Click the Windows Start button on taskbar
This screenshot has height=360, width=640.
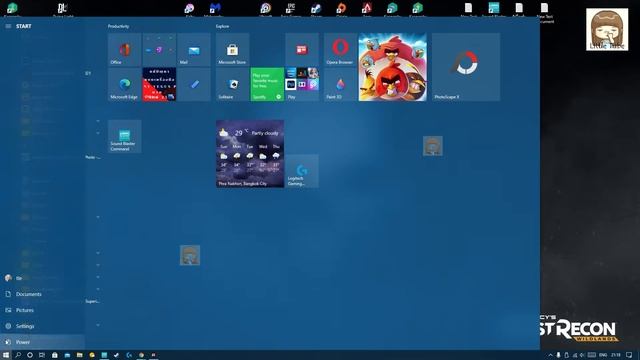tap(6, 355)
